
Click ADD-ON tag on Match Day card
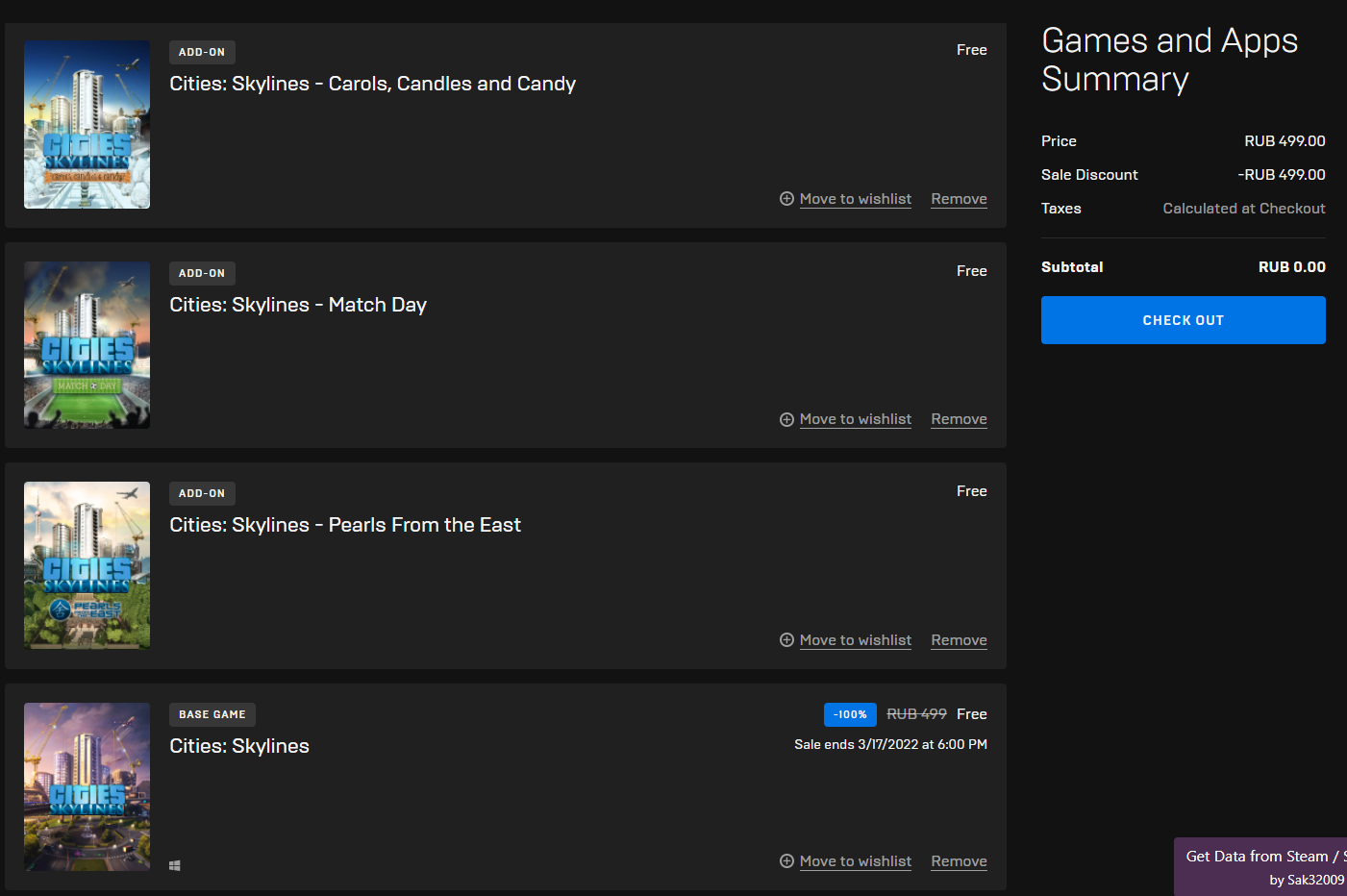(x=202, y=273)
